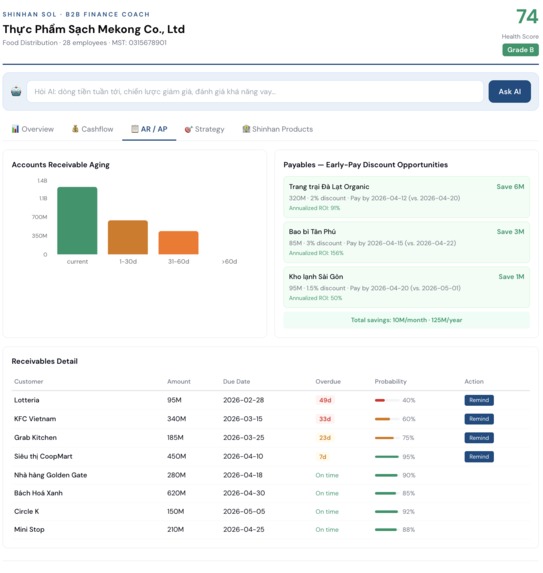This screenshot has width=543, height=573.
Task: Click the Overview chart icon
Action: coord(15,129)
